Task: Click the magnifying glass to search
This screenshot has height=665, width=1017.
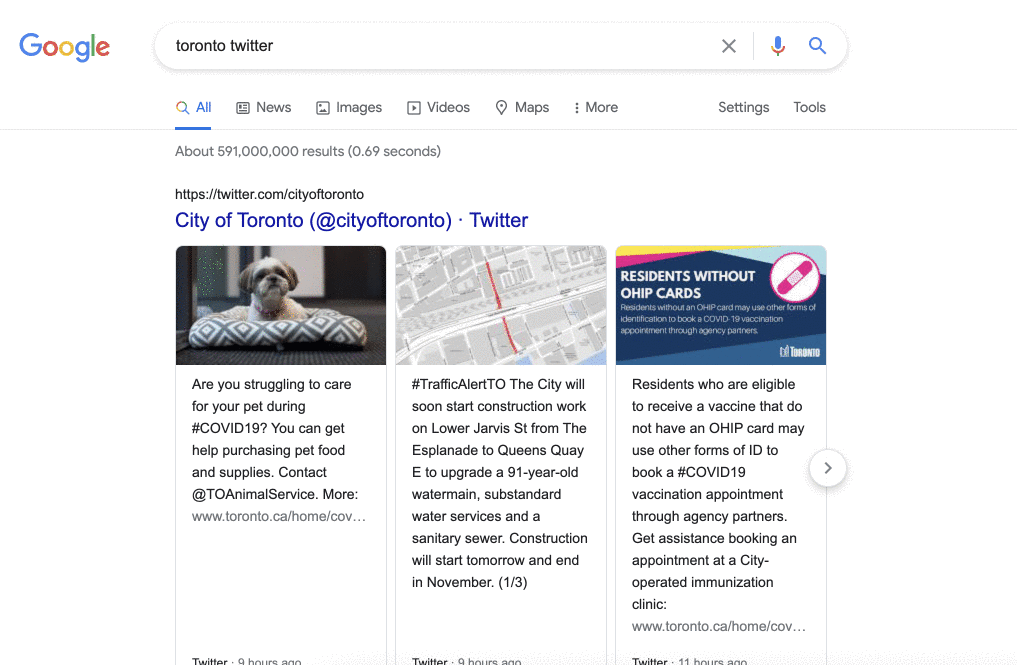Action: coord(817,45)
